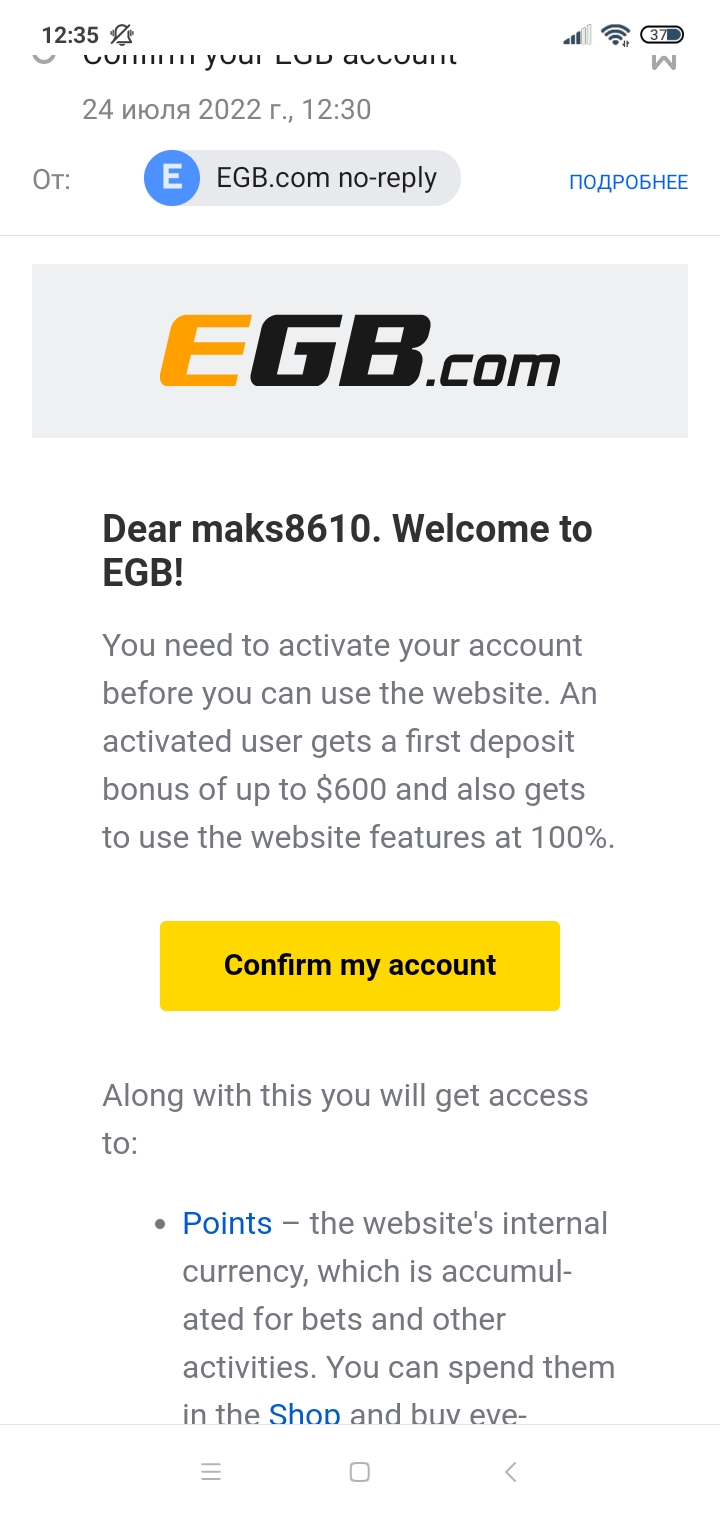Screen dimensions: 720x1520
Task: Tap the back arrow in navigation bar
Action: (510, 1471)
